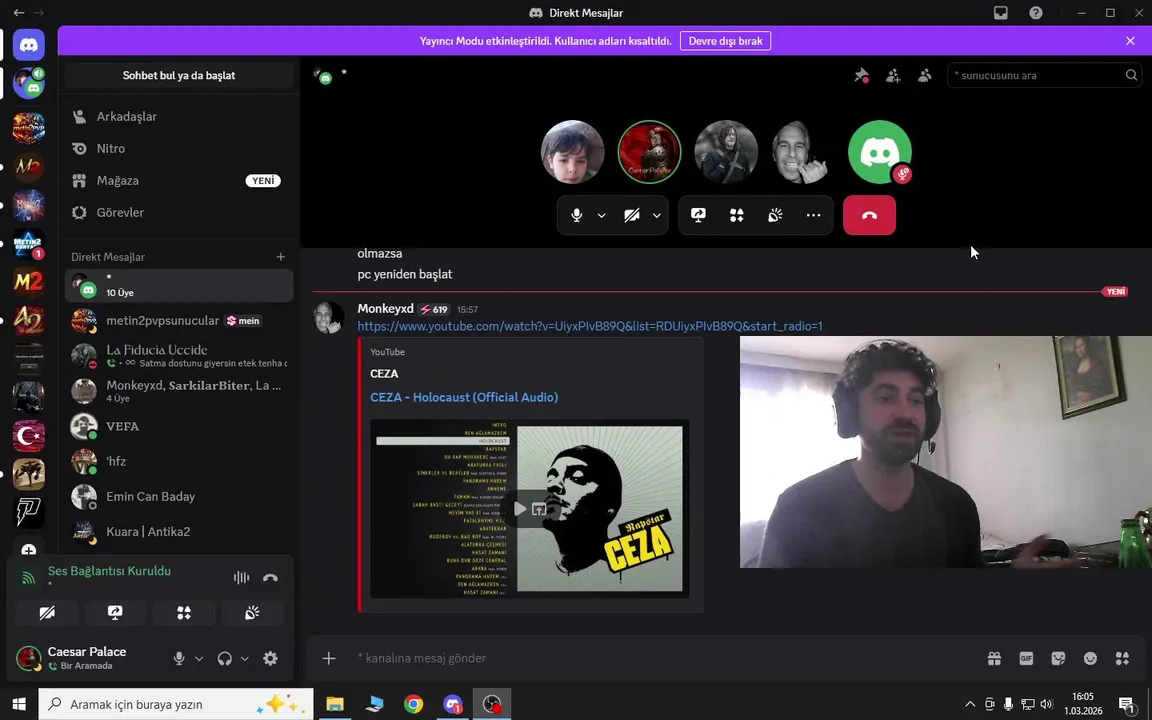Screen dimensions: 1152x720
Task: Open the YouTube link in message
Action: coord(590,326)
